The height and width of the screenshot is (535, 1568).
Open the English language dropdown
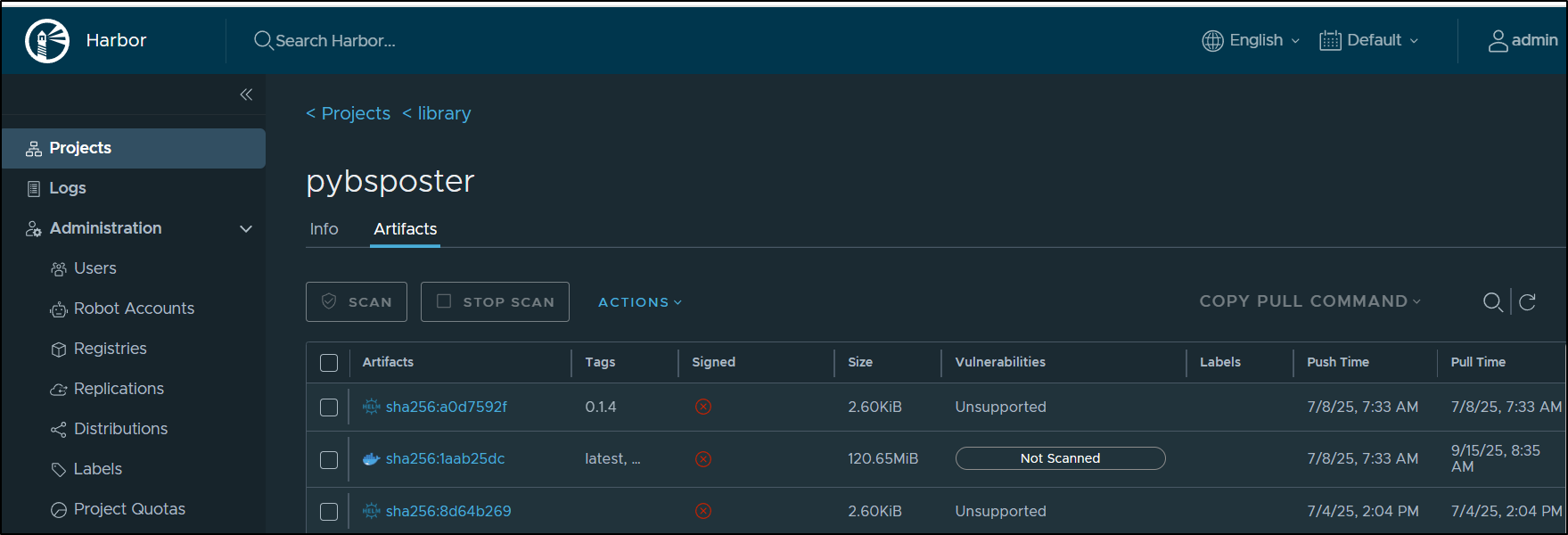(x=1251, y=41)
